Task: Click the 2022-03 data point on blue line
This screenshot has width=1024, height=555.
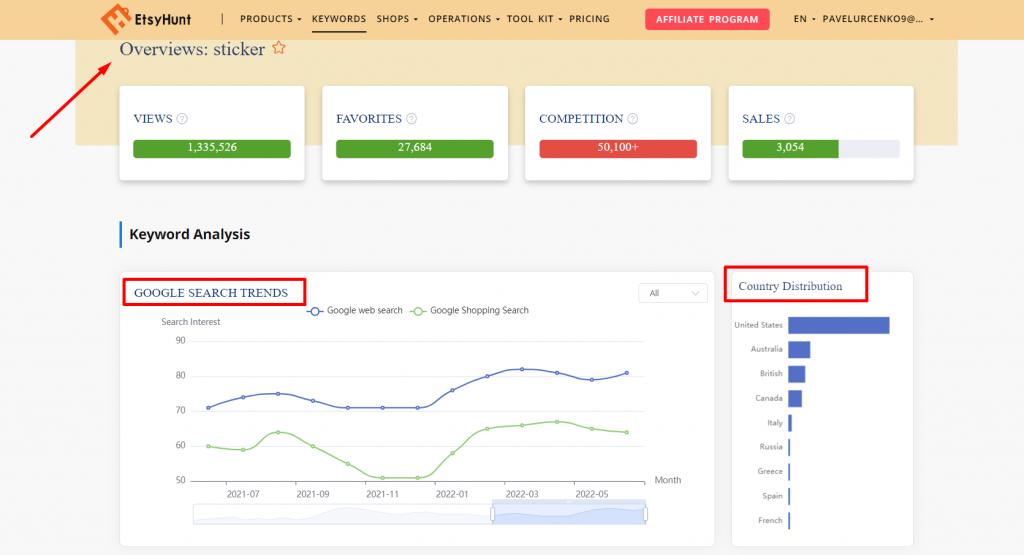Action: [x=522, y=369]
